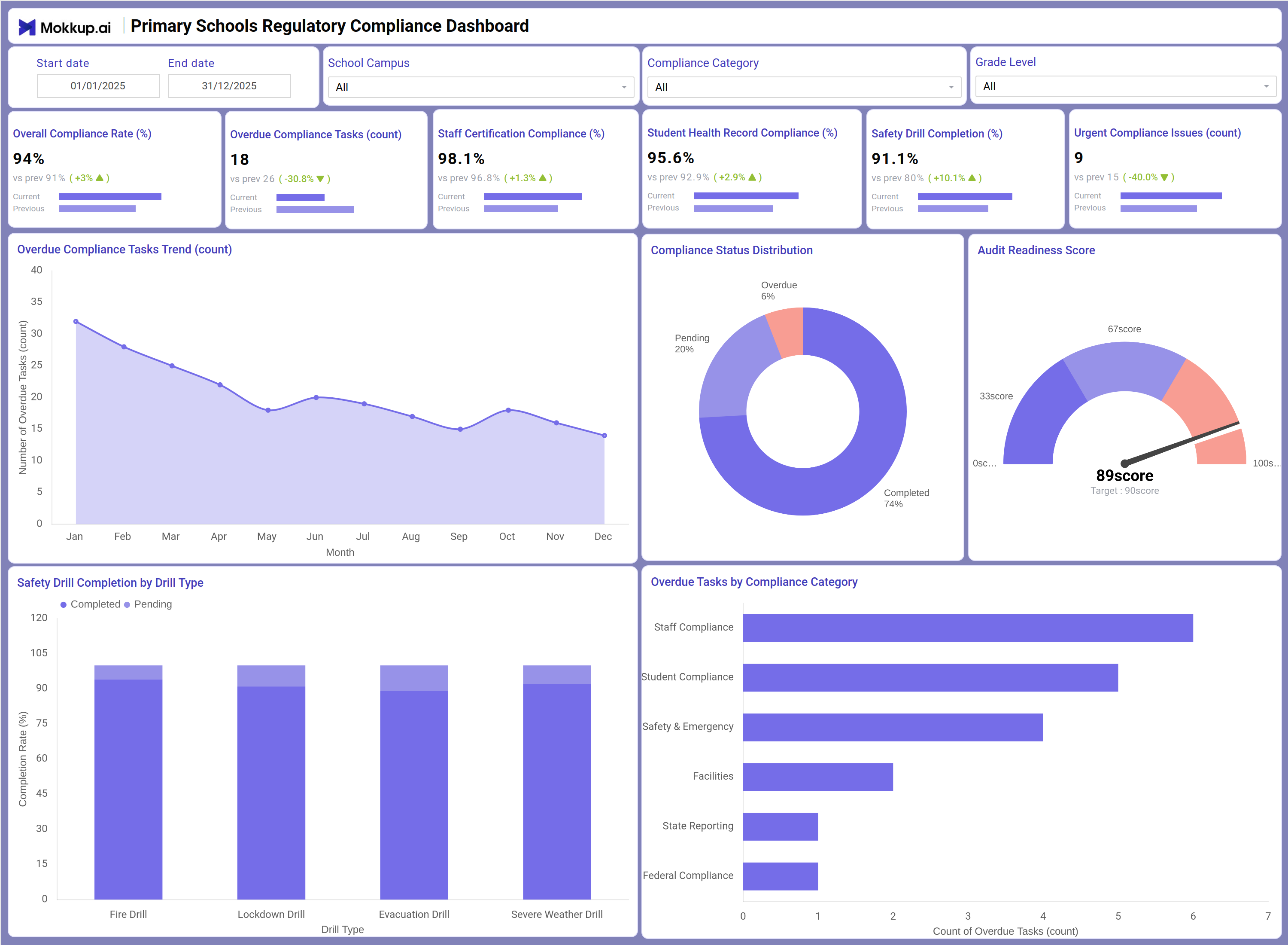Click the Audit Readiness Score title
This screenshot has width=1288, height=945.
point(1036,250)
